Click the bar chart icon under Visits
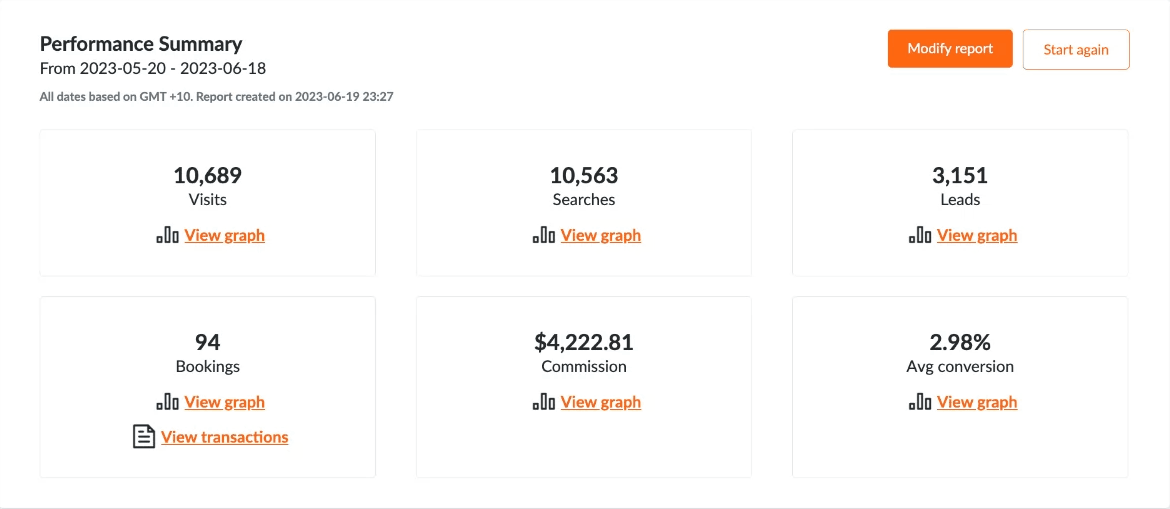 (167, 235)
